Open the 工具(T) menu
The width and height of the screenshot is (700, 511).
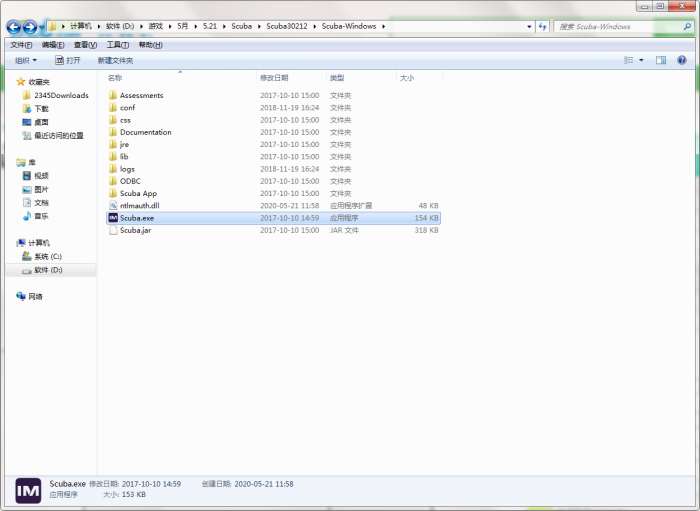[117, 45]
